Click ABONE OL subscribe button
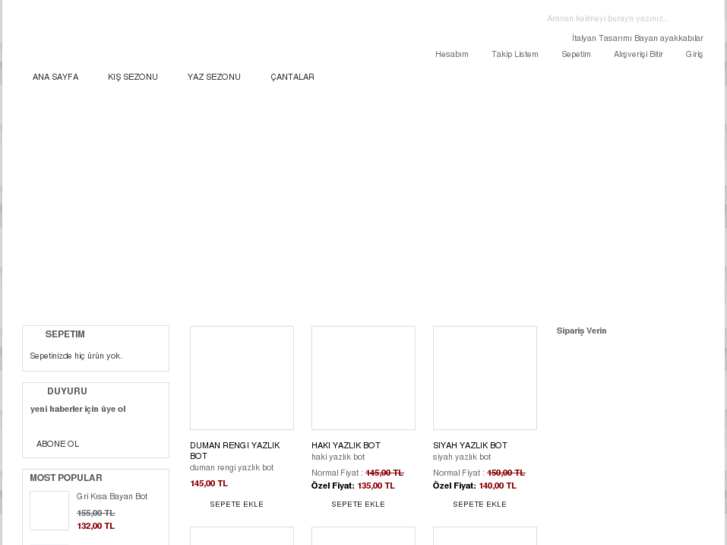The image size is (727, 545). click(58, 444)
